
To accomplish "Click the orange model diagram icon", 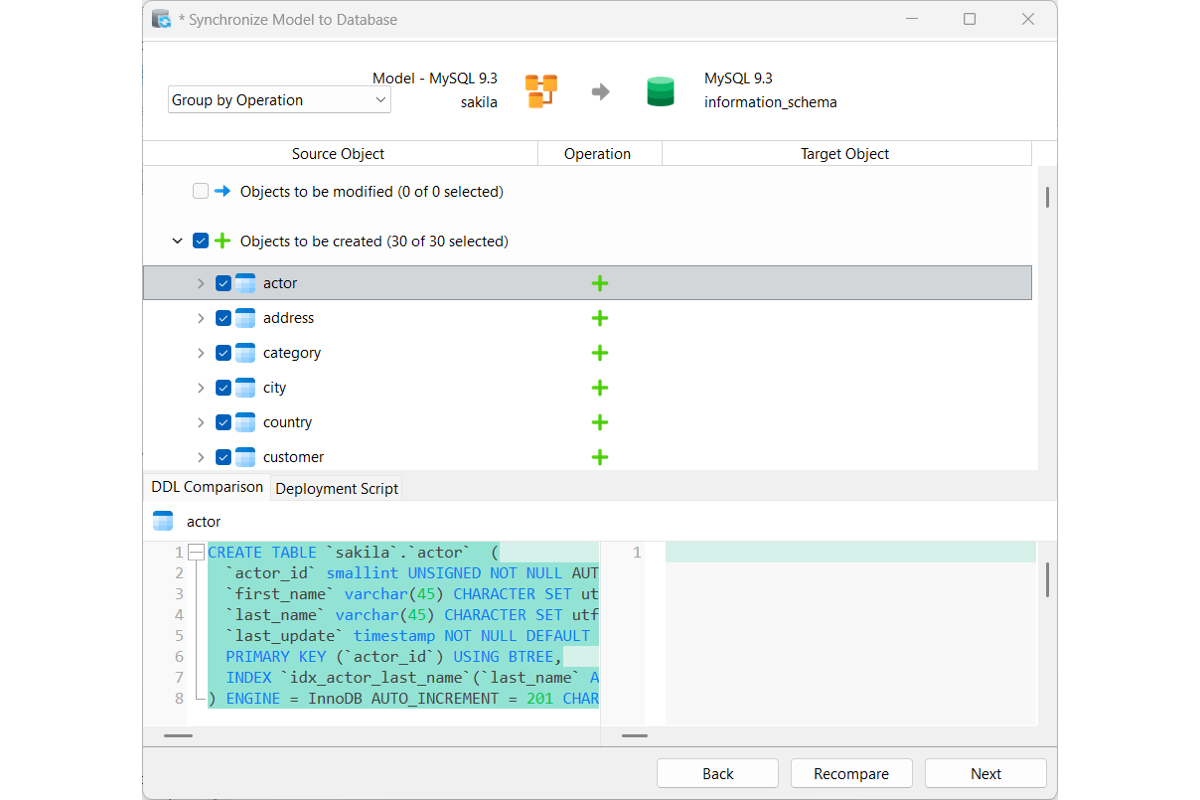I will pos(541,91).
